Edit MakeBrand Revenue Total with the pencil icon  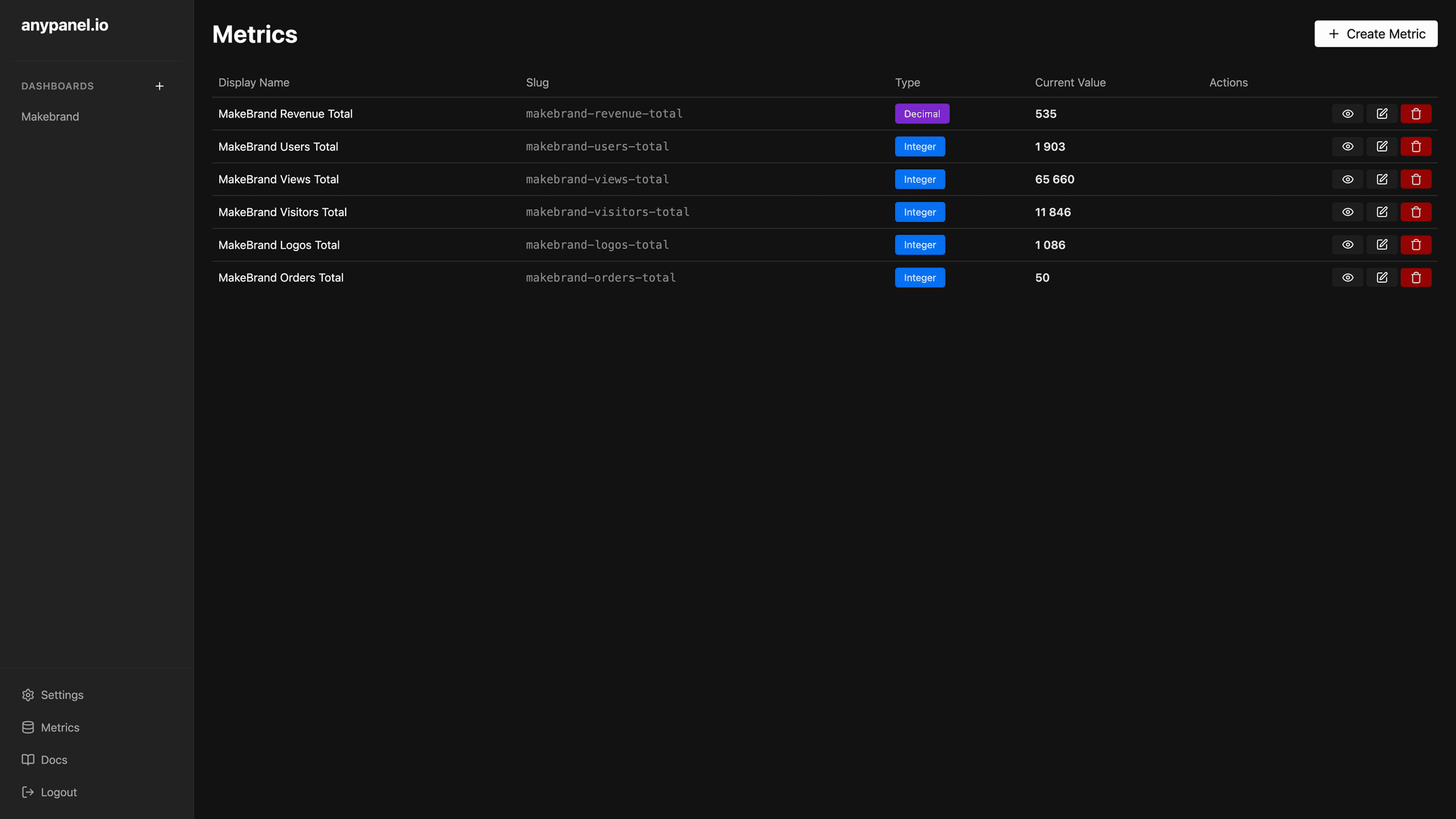1382,113
